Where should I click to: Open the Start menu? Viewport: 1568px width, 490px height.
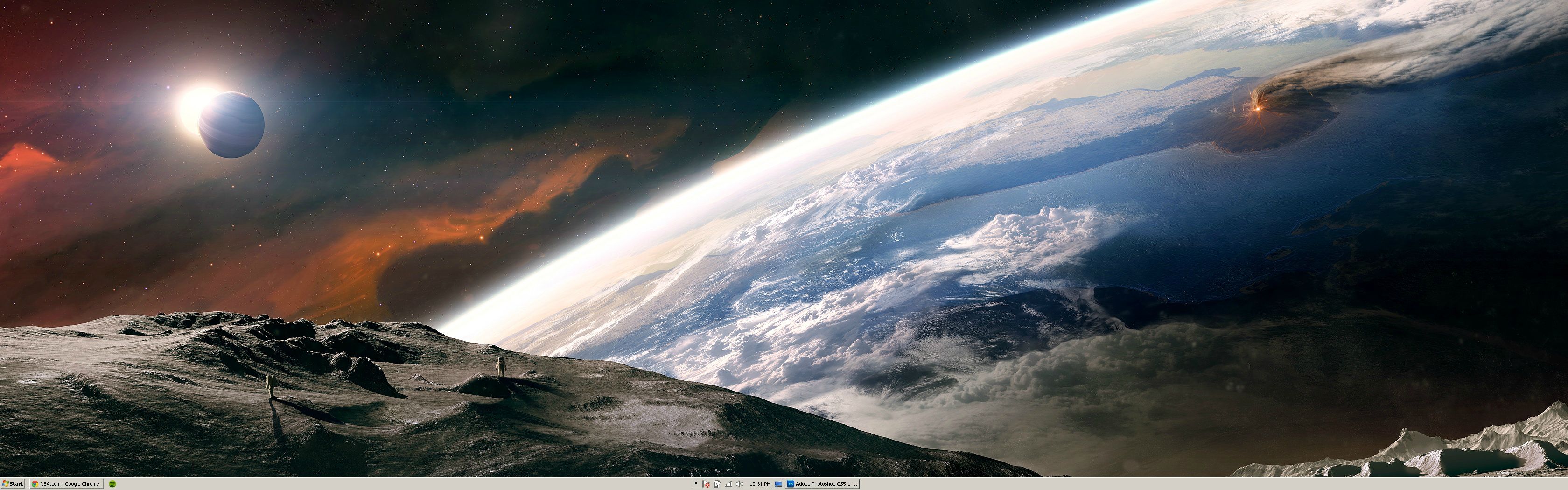(13, 484)
